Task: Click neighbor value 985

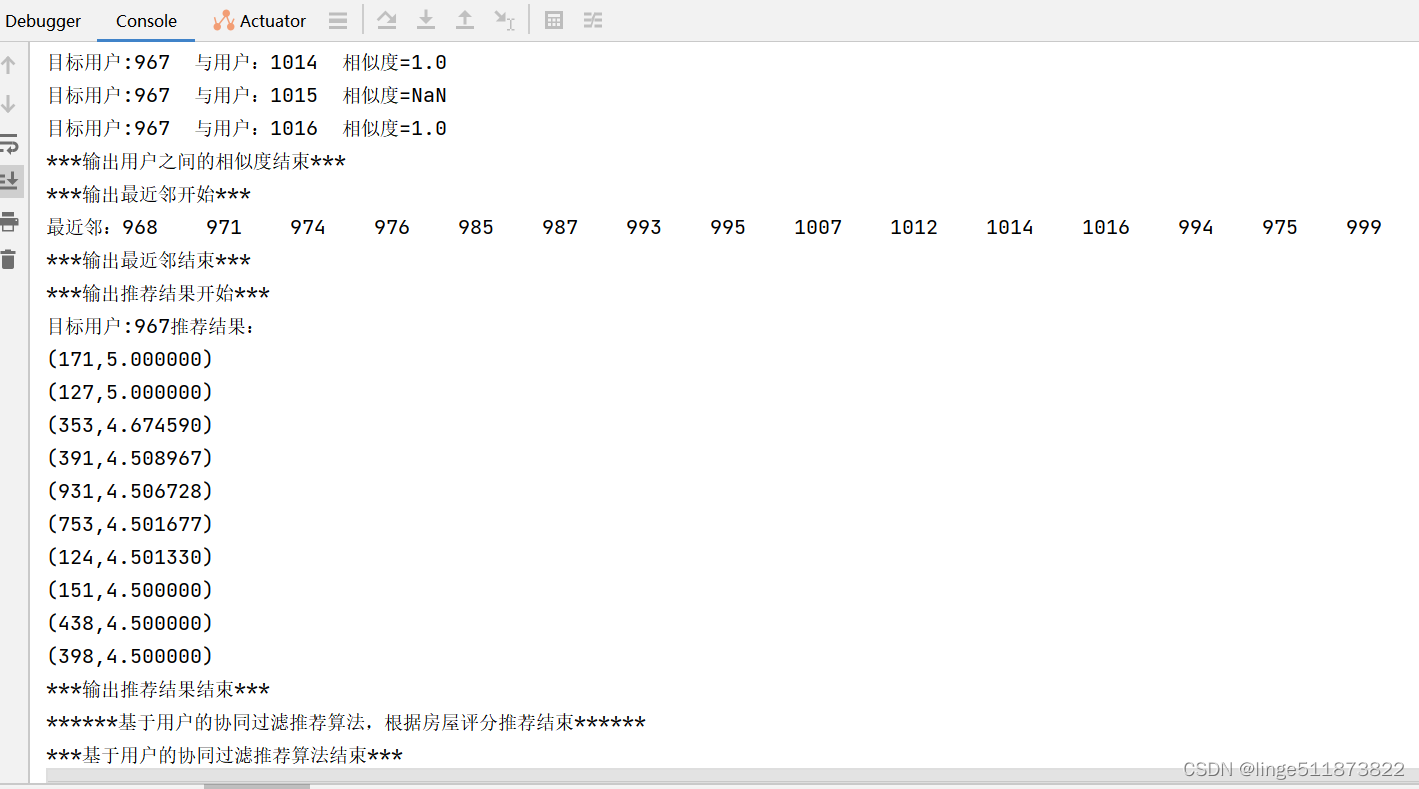Action: click(476, 228)
